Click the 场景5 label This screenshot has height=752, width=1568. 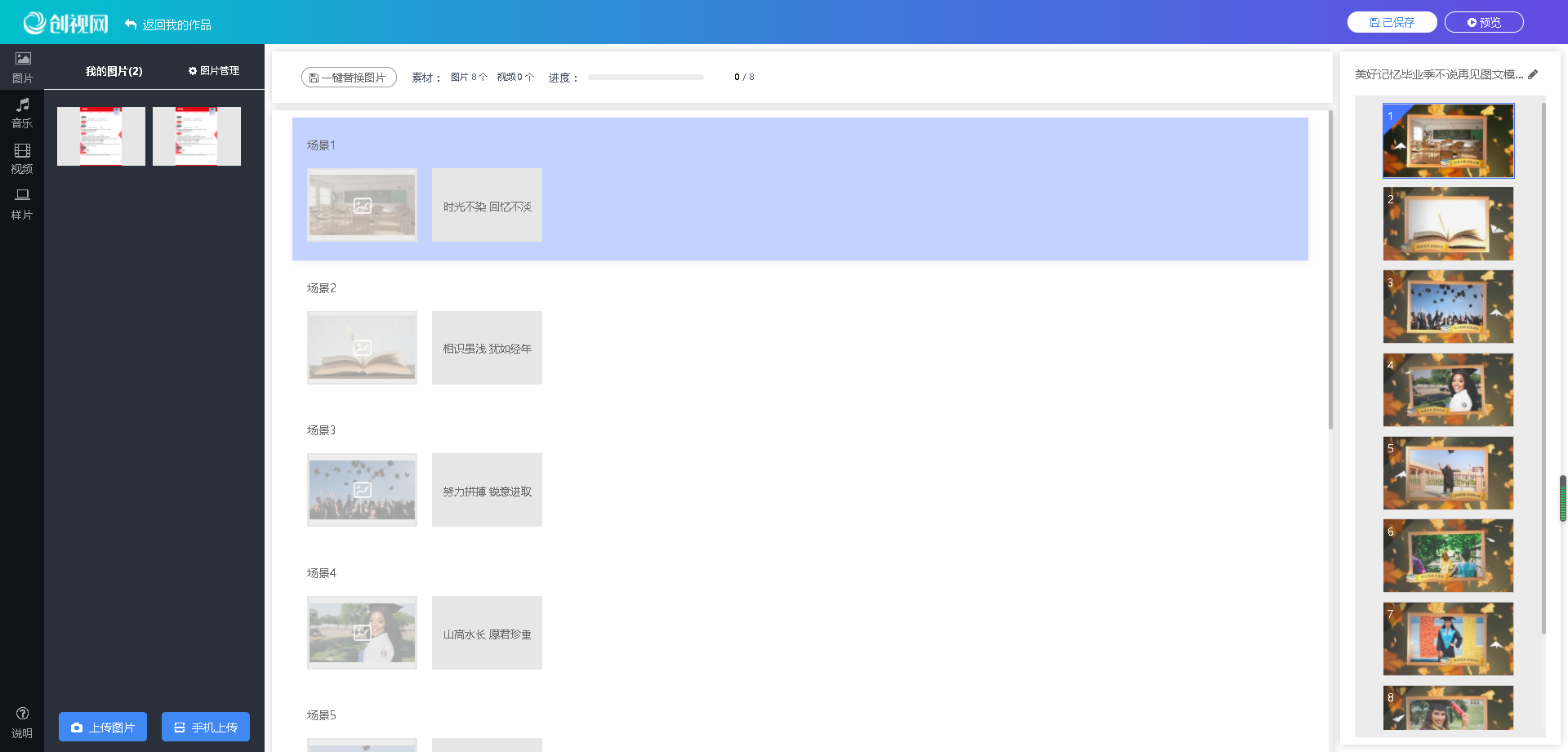pos(321,715)
